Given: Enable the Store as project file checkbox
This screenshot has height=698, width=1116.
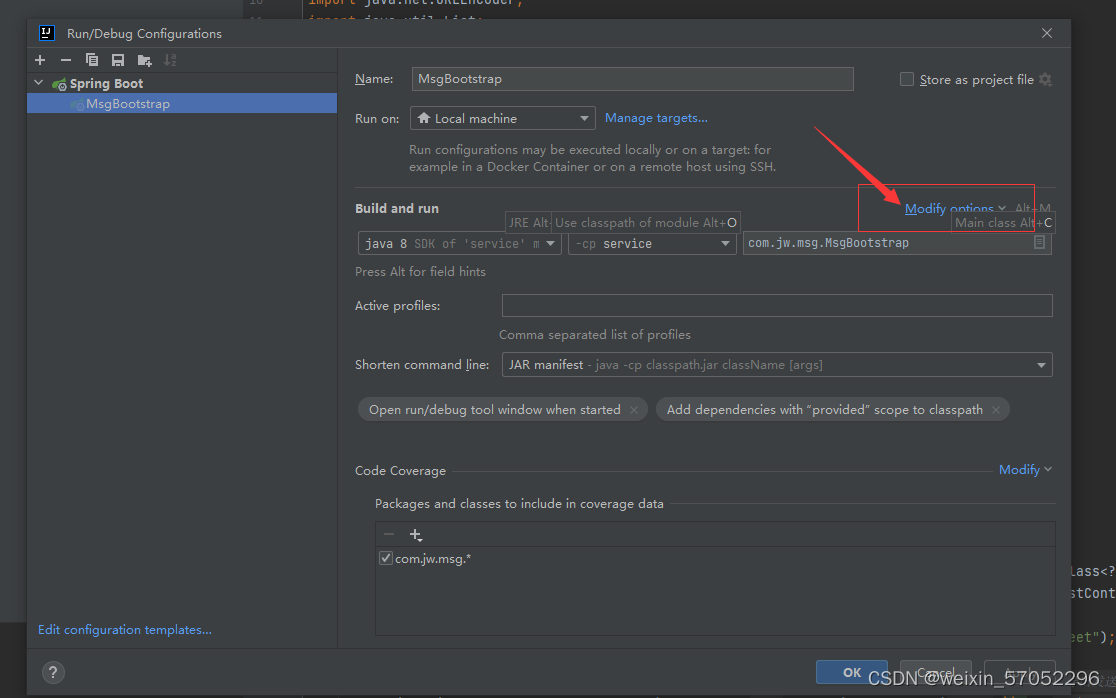Looking at the screenshot, I should click(906, 79).
